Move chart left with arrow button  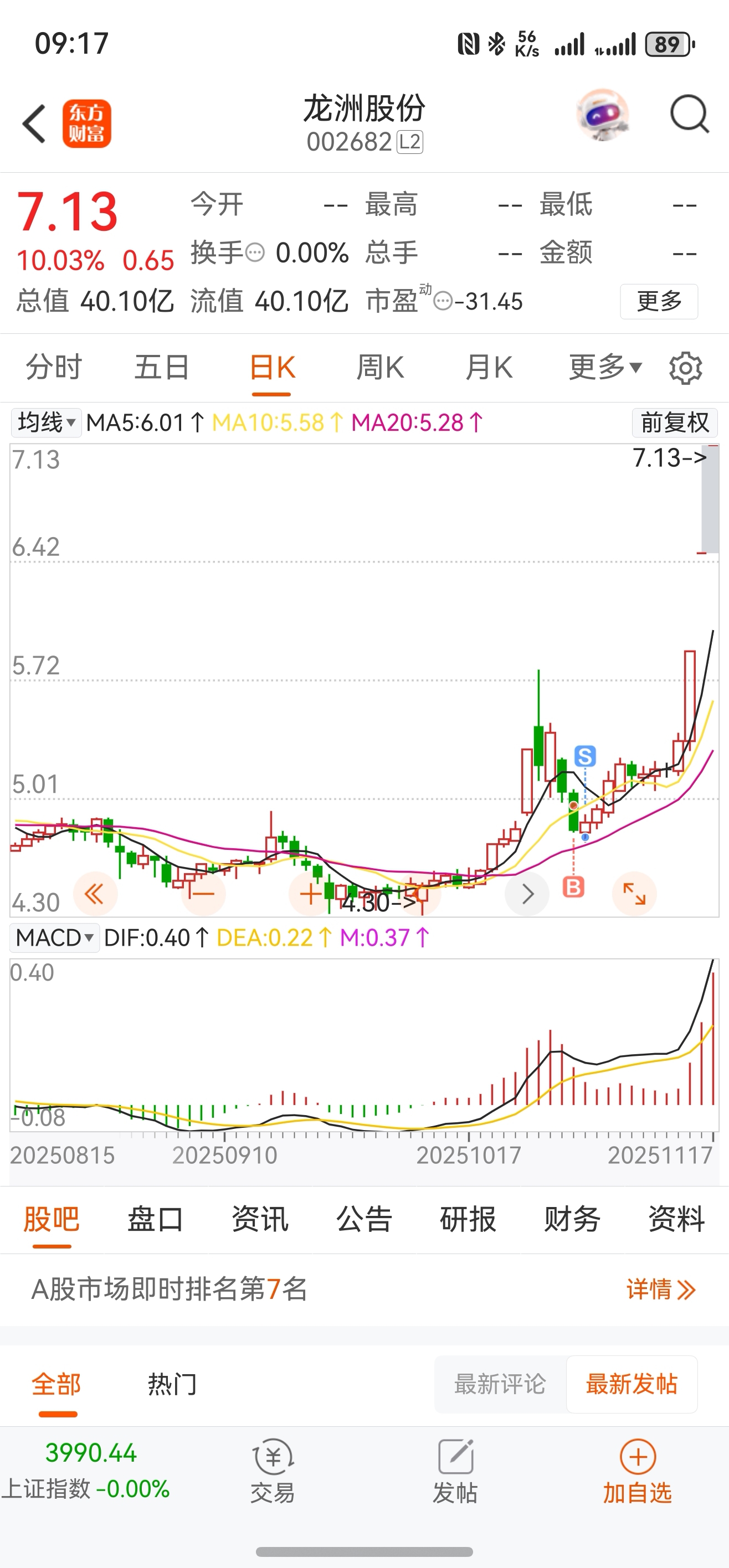[x=419, y=894]
